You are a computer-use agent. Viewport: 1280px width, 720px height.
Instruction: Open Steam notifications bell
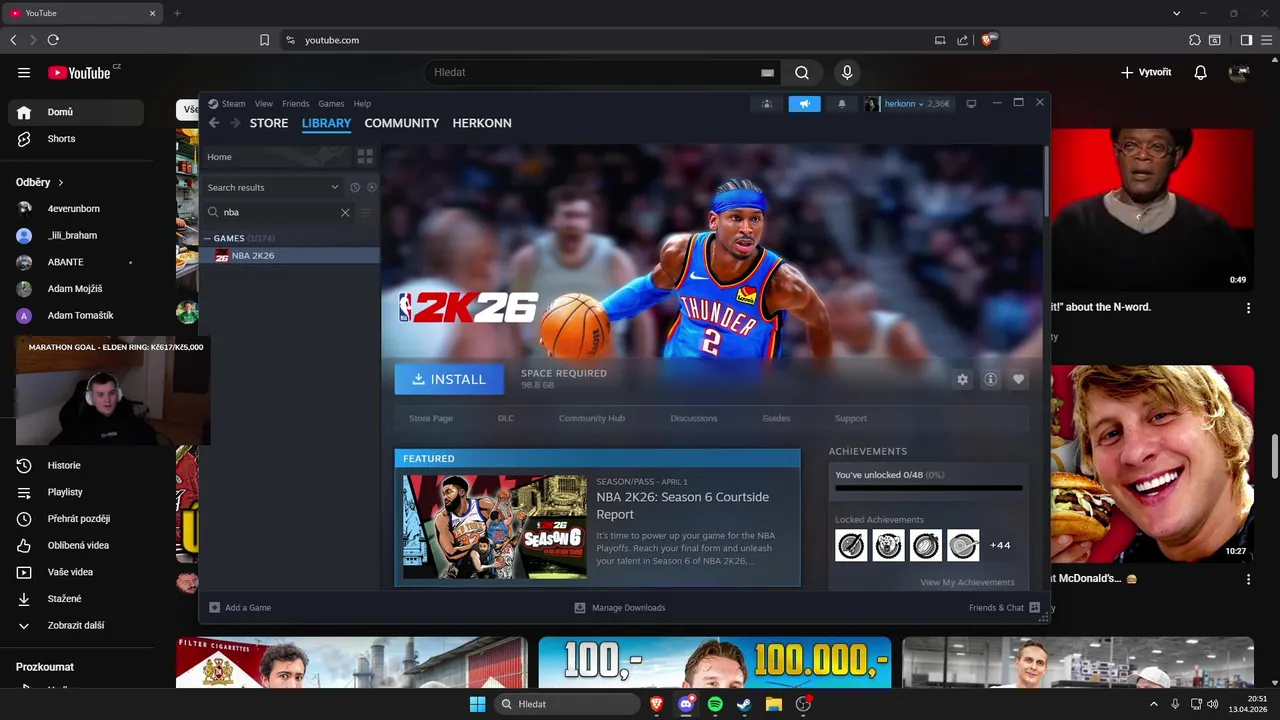pyautogui.click(x=841, y=103)
